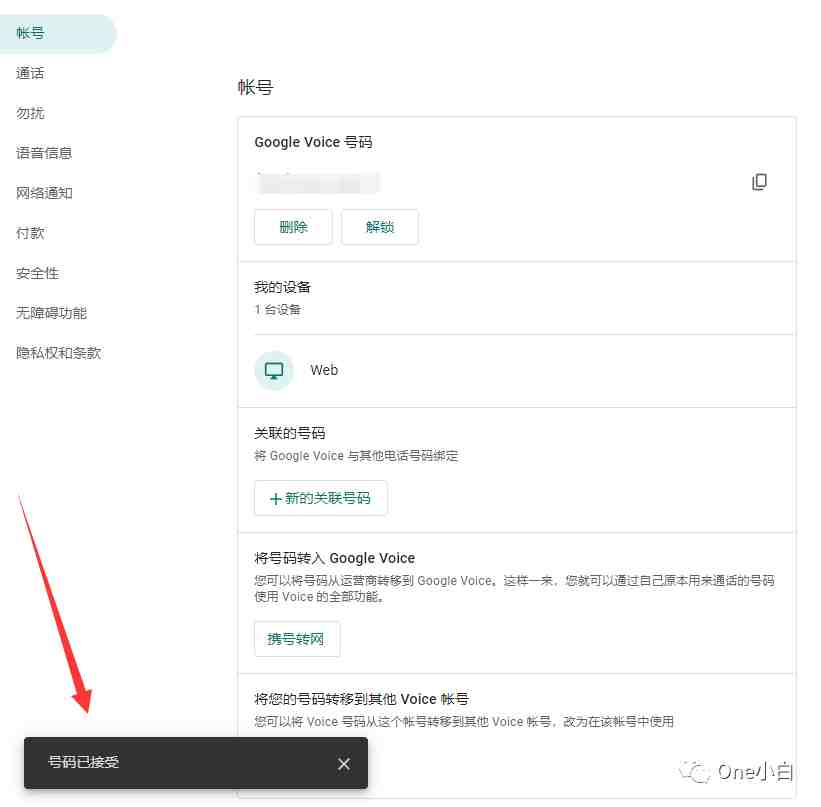Click the 解锁 button

(x=380, y=227)
